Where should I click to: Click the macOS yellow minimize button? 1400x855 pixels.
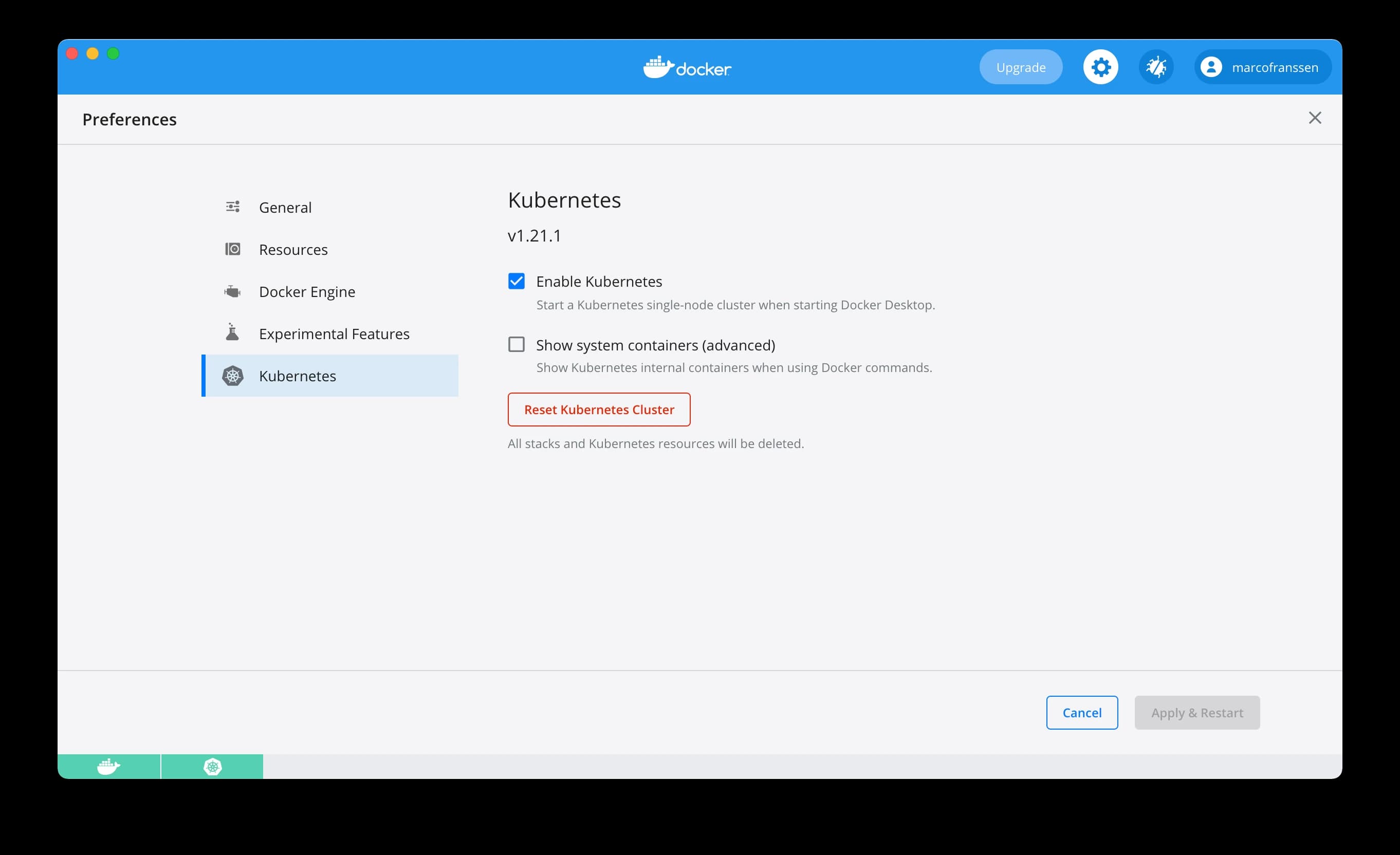93,53
